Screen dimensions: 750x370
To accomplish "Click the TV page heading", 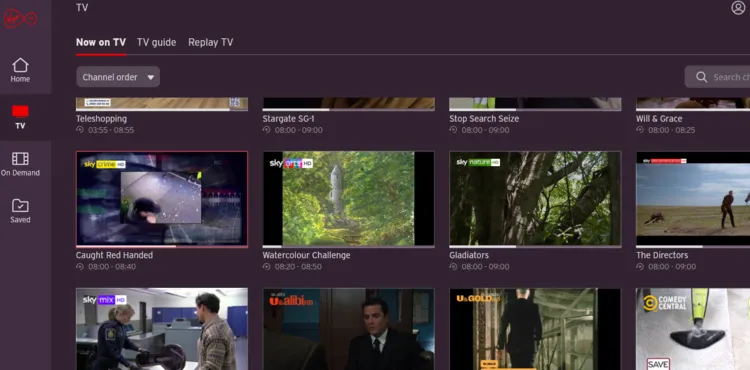I will (x=82, y=8).
